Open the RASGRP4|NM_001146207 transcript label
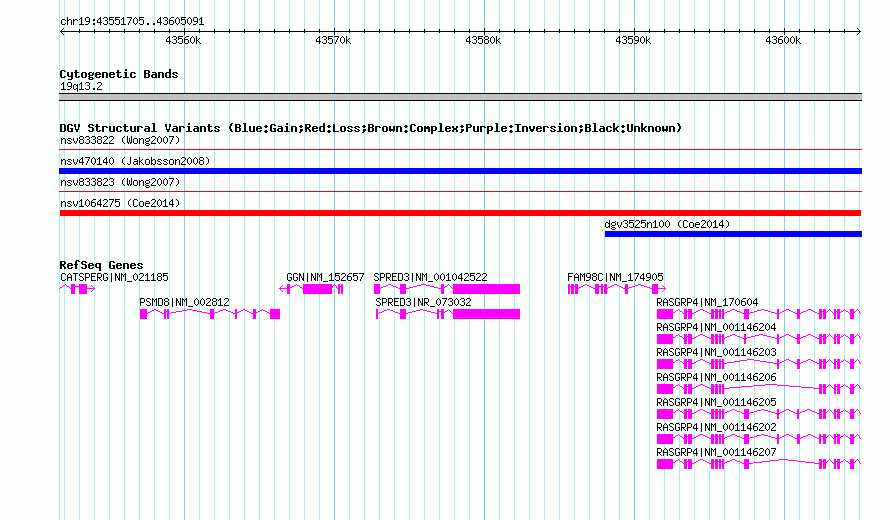 [716, 452]
